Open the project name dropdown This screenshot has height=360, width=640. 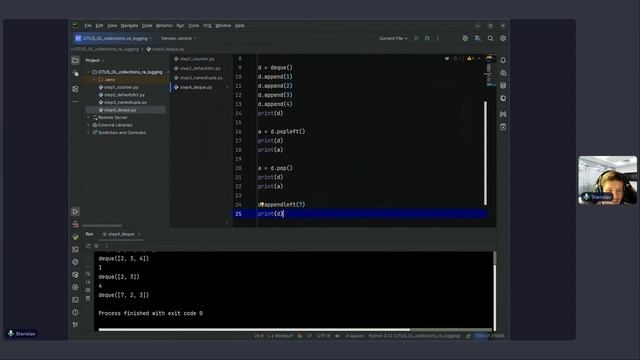click(113, 38)
